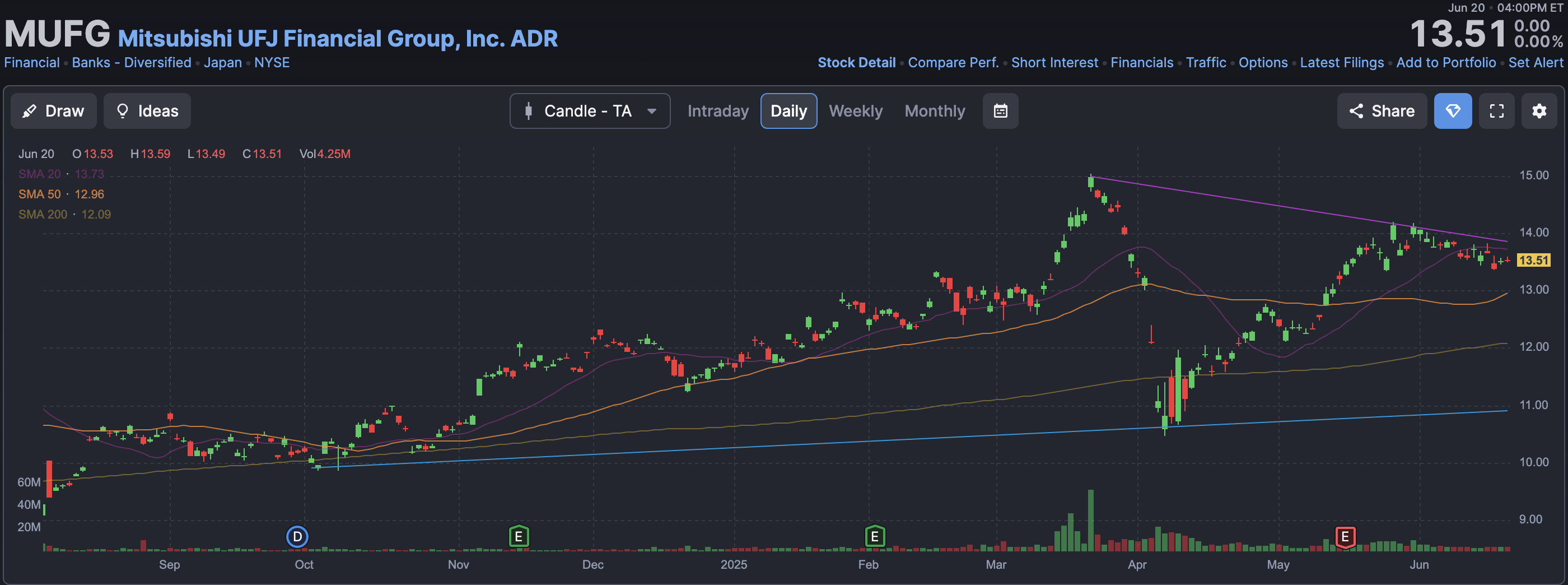Open the Latest Filings link
1568x585 pixels.
[1342, 63]
